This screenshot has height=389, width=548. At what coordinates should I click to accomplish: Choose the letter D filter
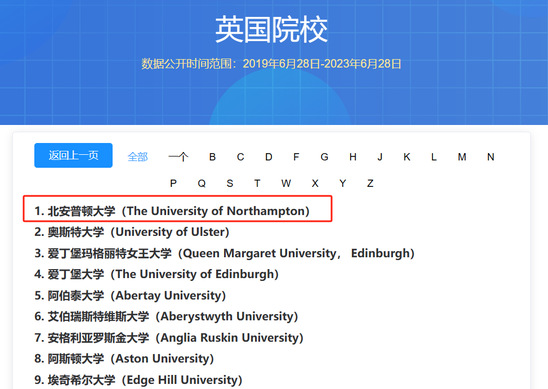click(x=268, y=157)
